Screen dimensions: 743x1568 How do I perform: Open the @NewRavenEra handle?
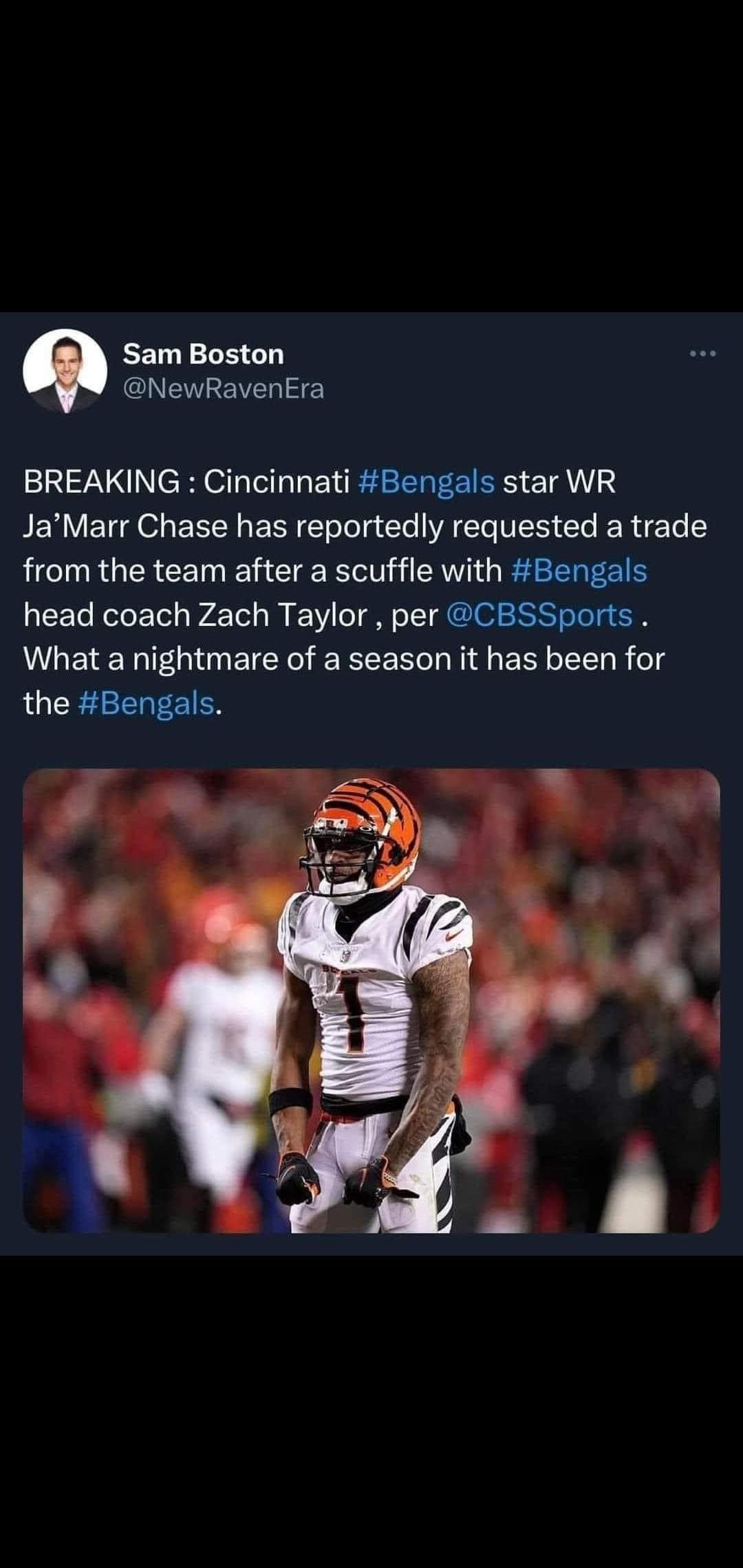pos(224,389)
